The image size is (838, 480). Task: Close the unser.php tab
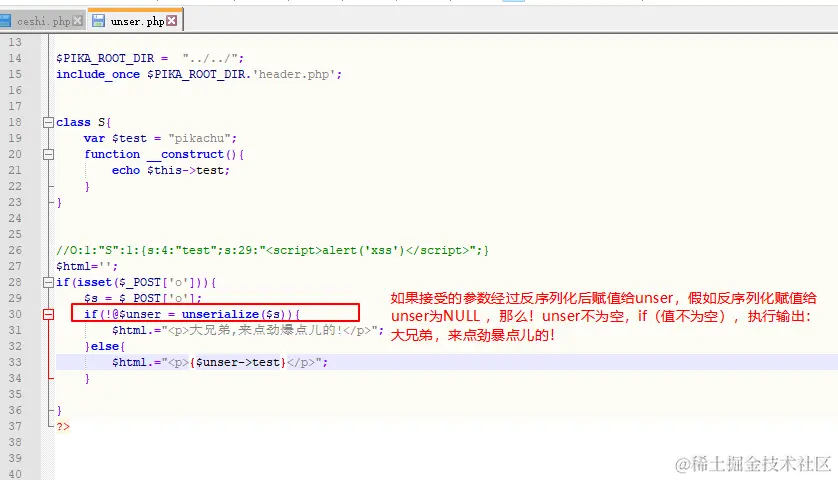172,21
